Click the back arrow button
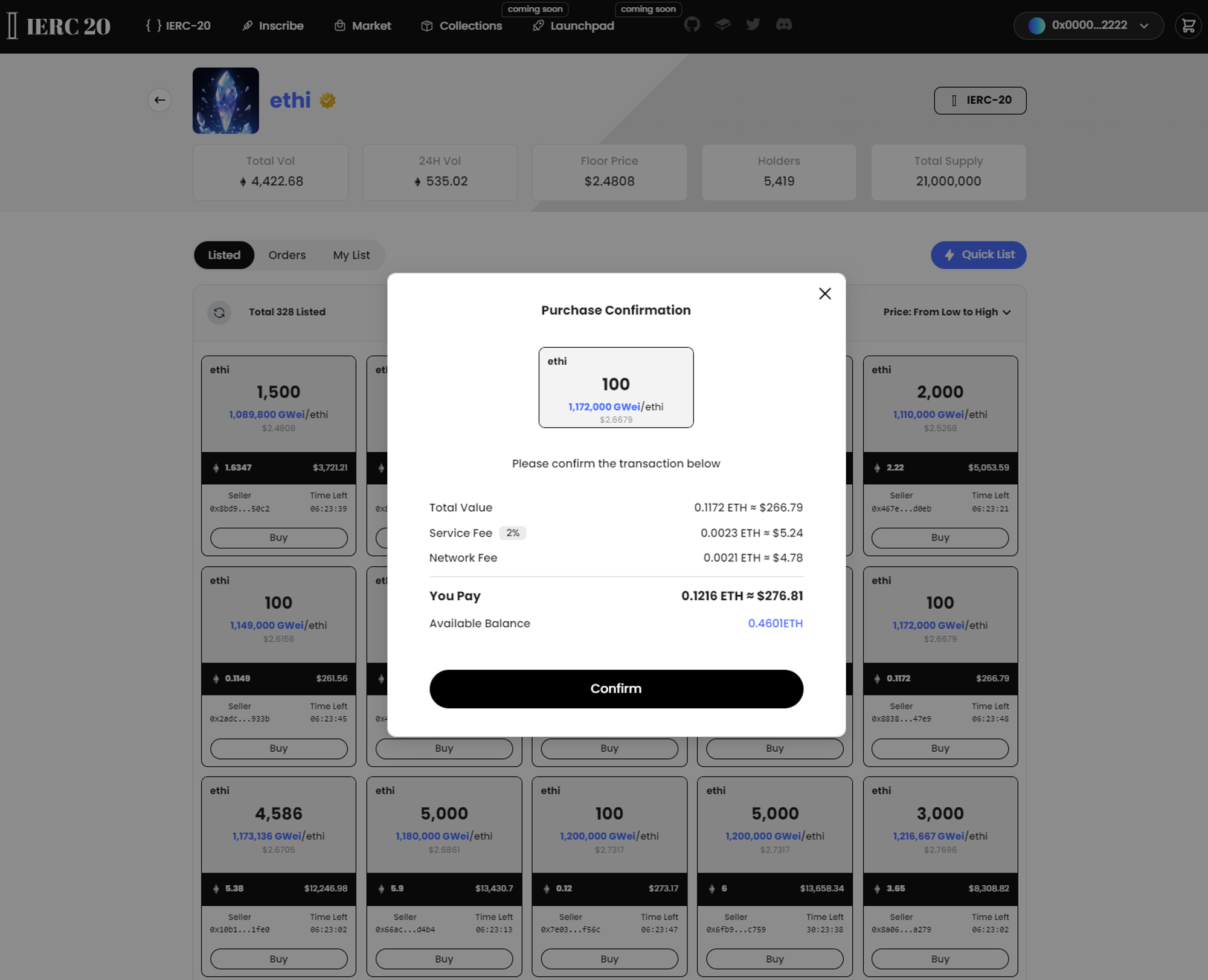This screenshot has height=980, width=1208. [159, 100]
